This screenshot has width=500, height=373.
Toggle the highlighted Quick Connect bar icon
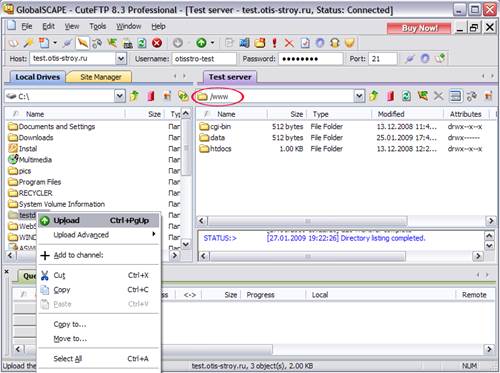(82, 43)
